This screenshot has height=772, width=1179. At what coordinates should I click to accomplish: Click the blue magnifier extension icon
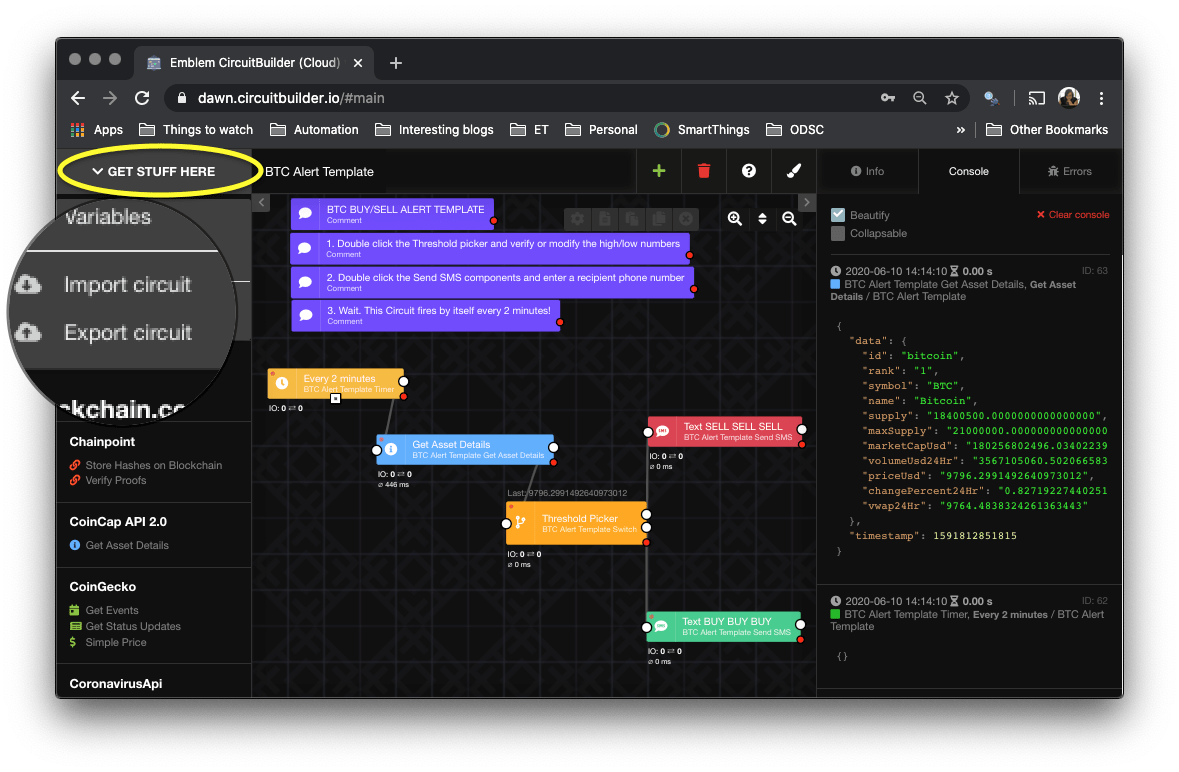(992, 98)
